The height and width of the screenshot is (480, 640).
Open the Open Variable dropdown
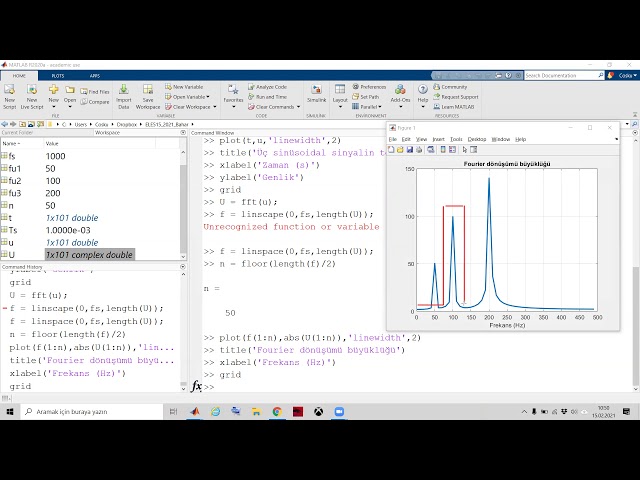pos(187,97)
